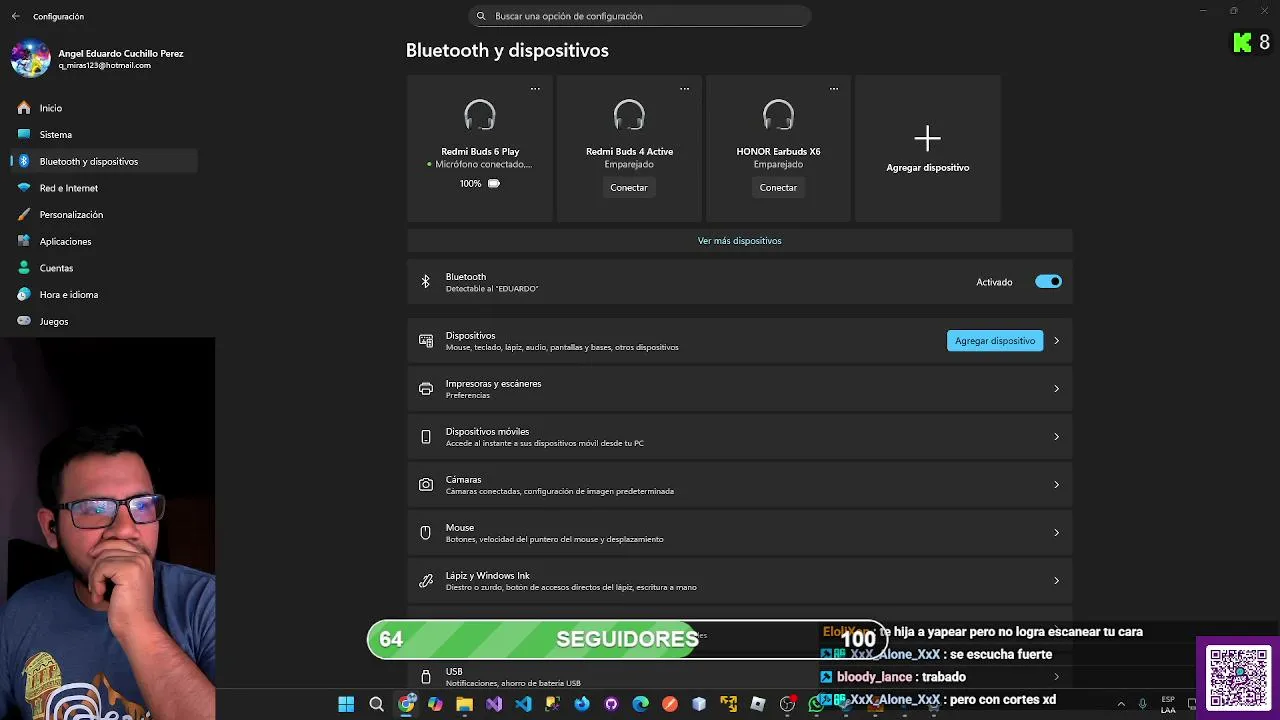
Task: Open more options for Redmi Buds 6 Play
Action: (x=535, y=89)
